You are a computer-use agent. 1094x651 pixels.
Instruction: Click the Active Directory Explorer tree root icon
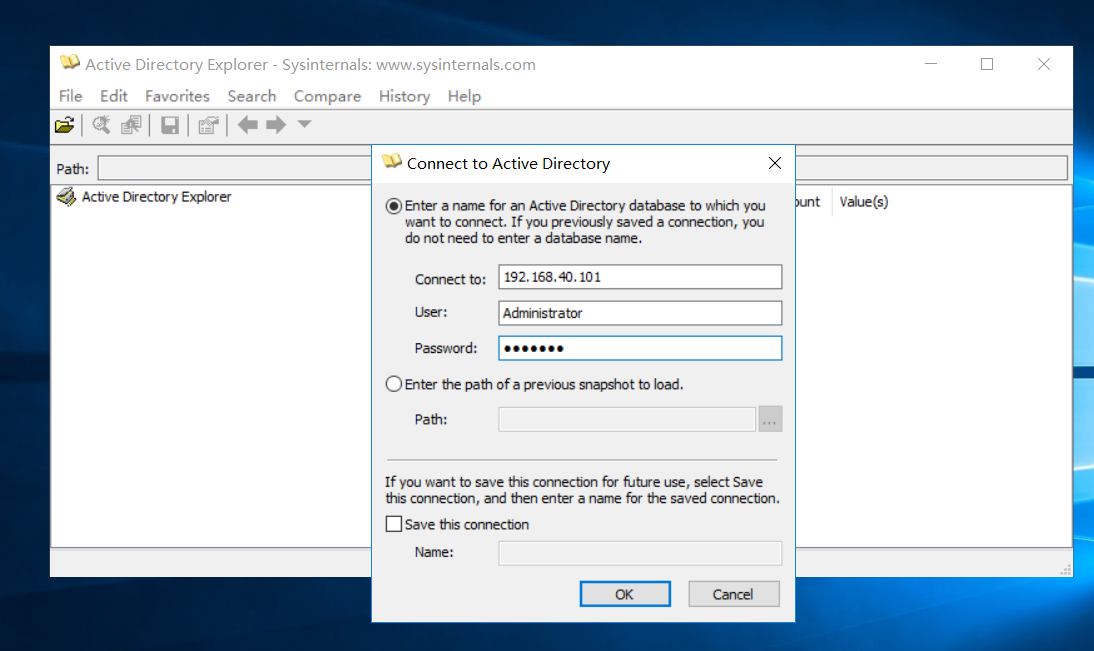click(66, 197)
